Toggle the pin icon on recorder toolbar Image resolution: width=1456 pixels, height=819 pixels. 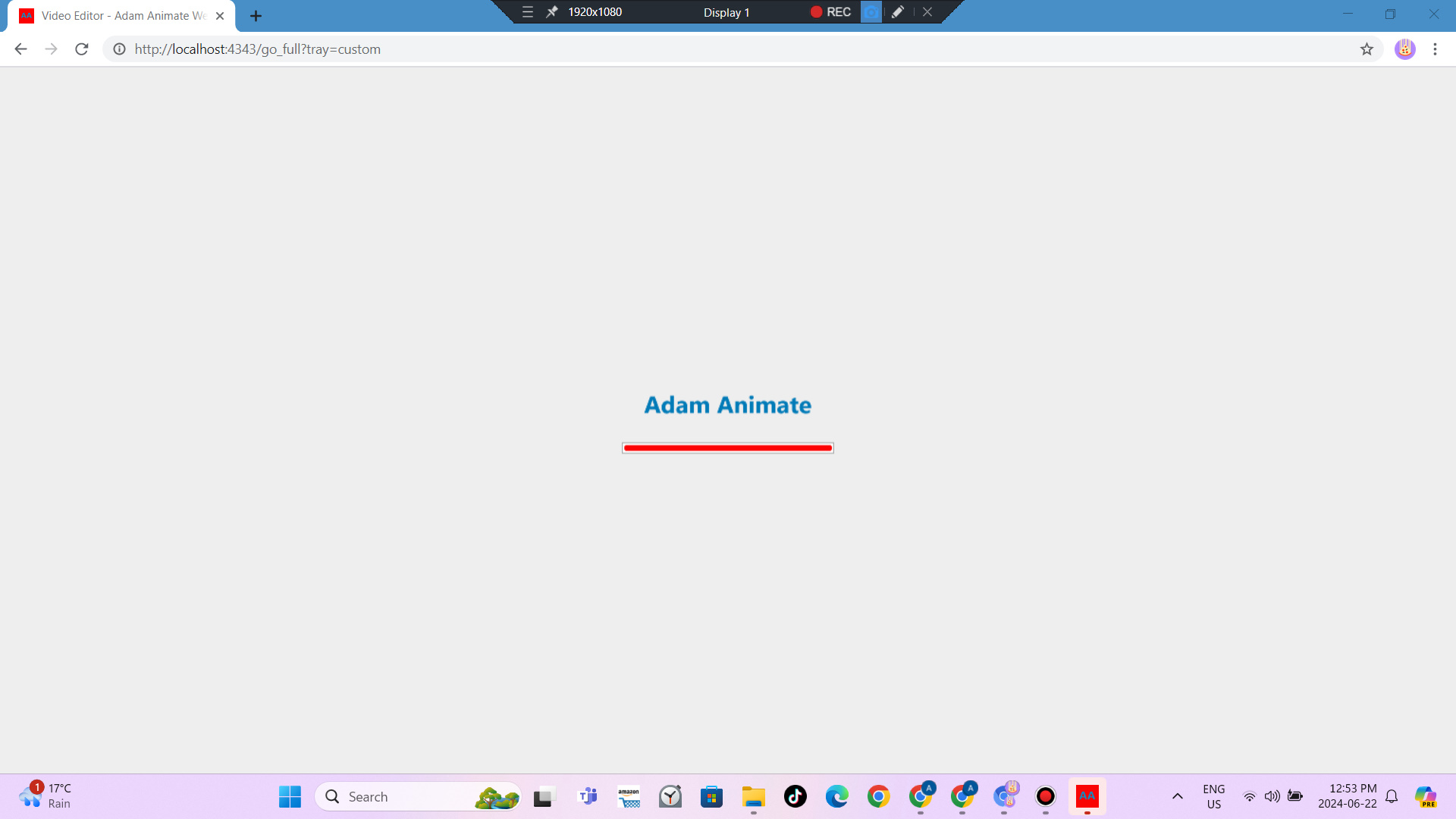(552, 12)
